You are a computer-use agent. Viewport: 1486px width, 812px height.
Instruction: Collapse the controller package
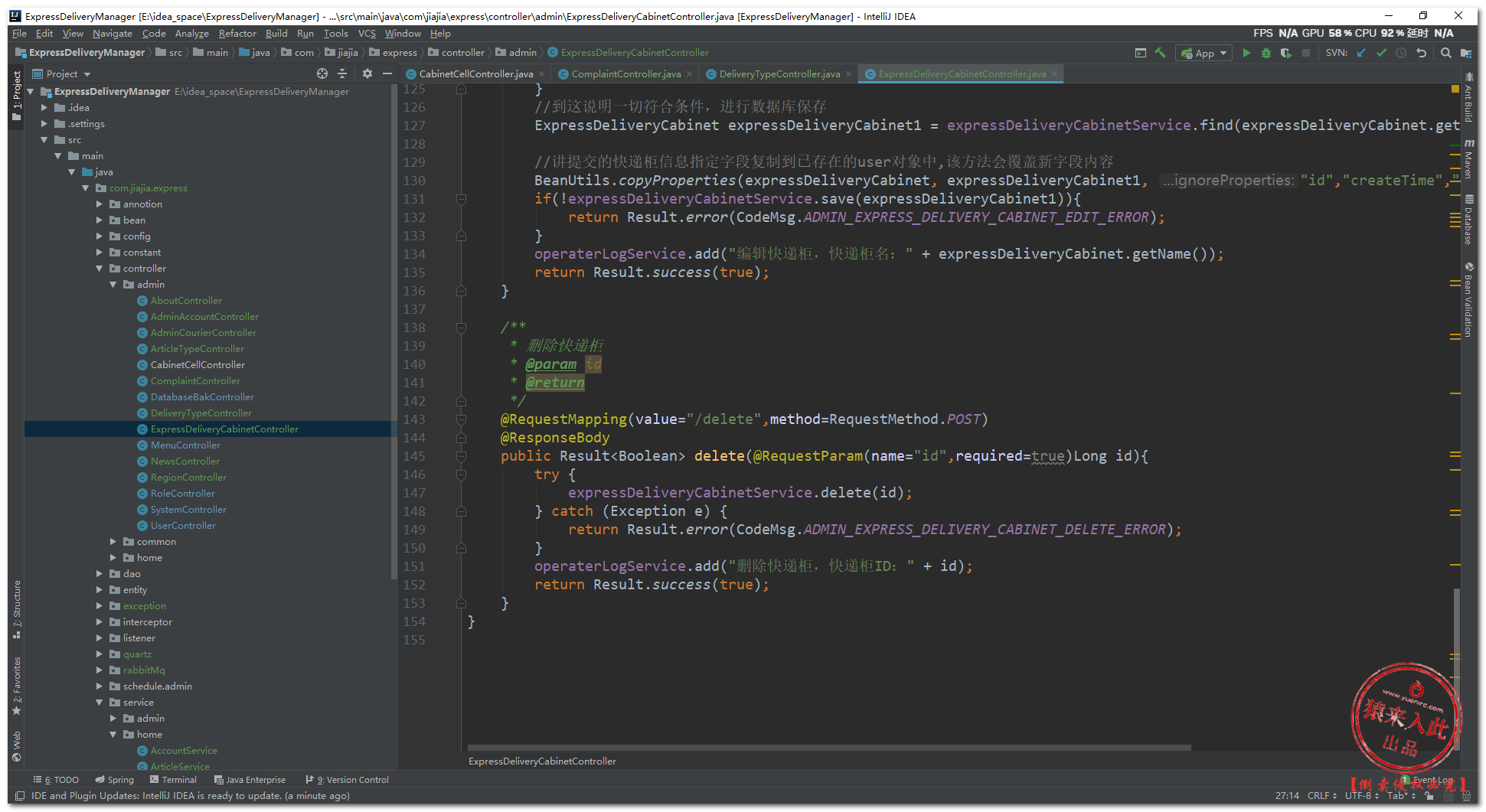(100, 269)
